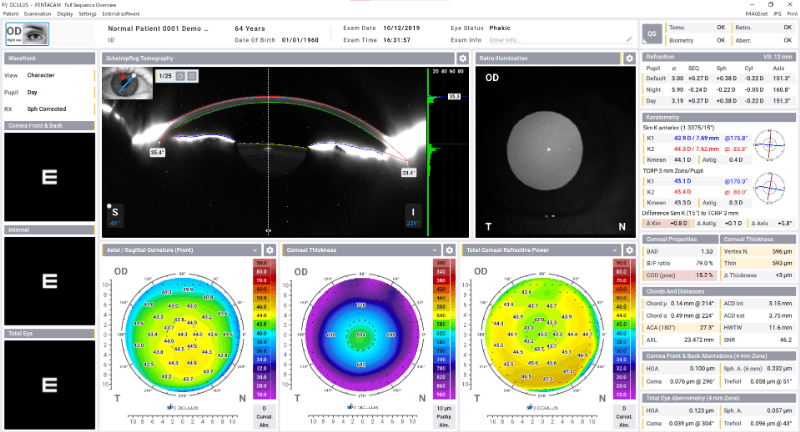Select the Default pupil refraction row

pyautogui.click(x=718, y=79)
